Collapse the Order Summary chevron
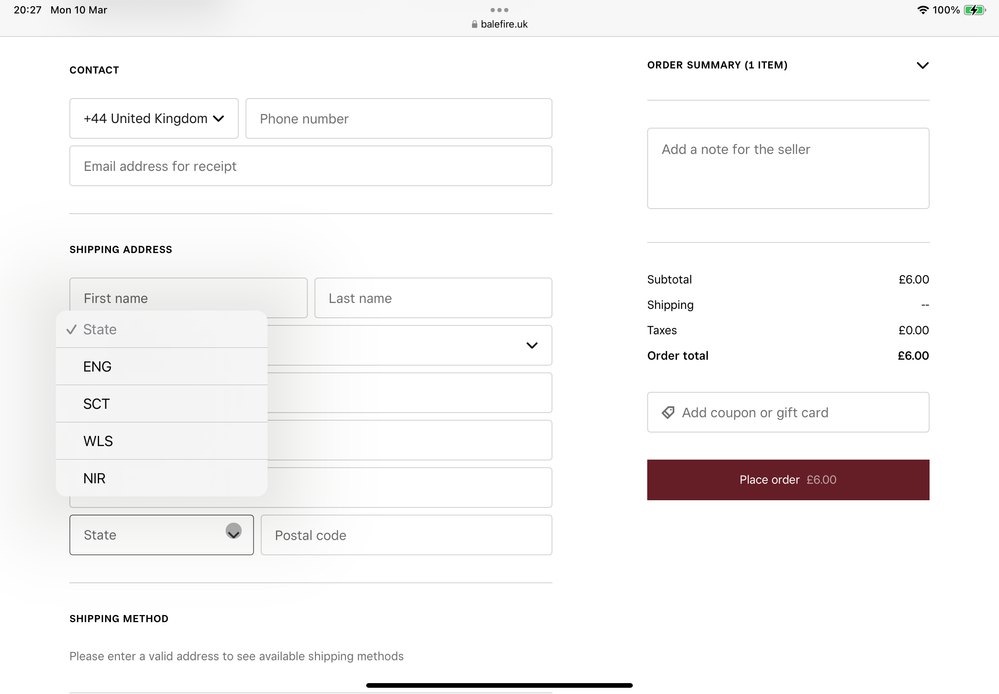Image resolution: width=999 pixels, height=694 pixels. tap(922, 65)
